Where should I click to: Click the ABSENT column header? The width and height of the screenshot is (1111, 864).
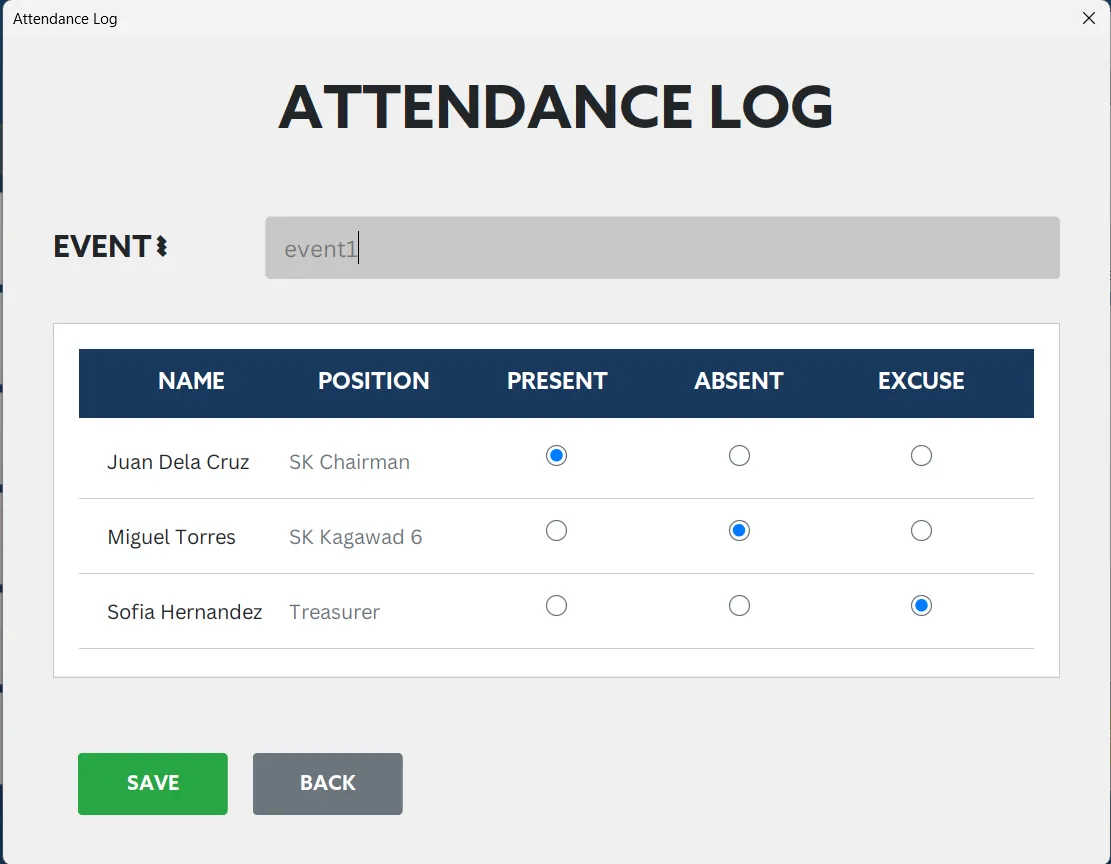pyautogui.click(x=739, y=381)
